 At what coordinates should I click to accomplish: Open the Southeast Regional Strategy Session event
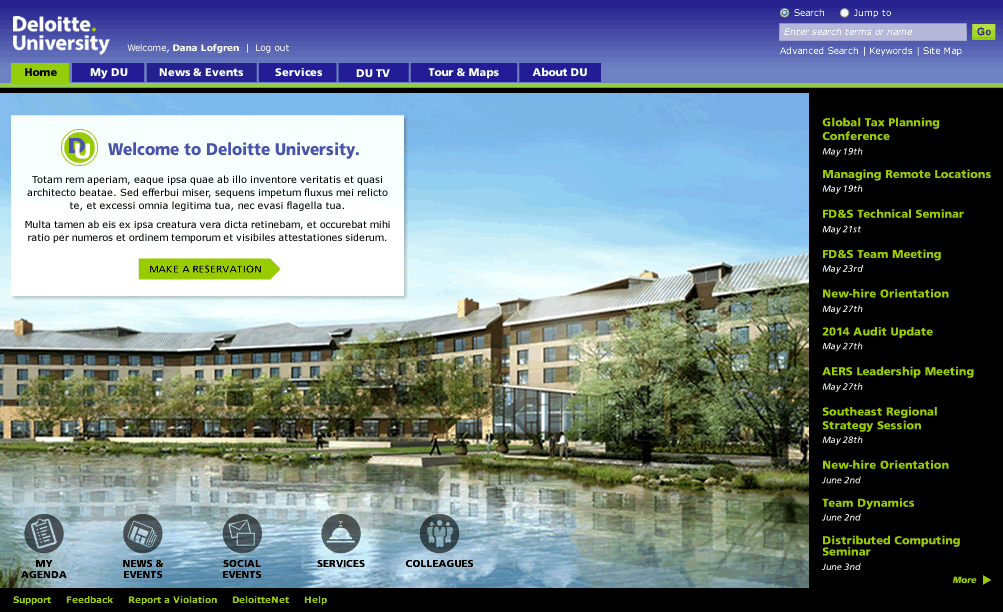pos(880,419)
